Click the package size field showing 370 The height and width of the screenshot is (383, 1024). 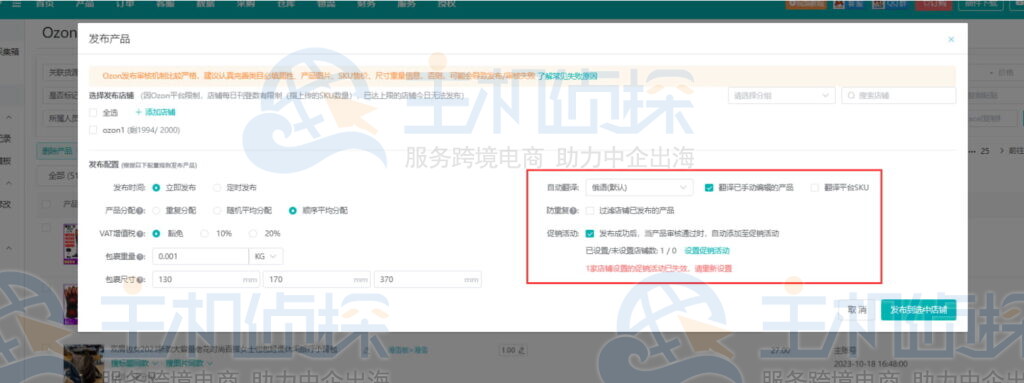(x=428, y=280)
